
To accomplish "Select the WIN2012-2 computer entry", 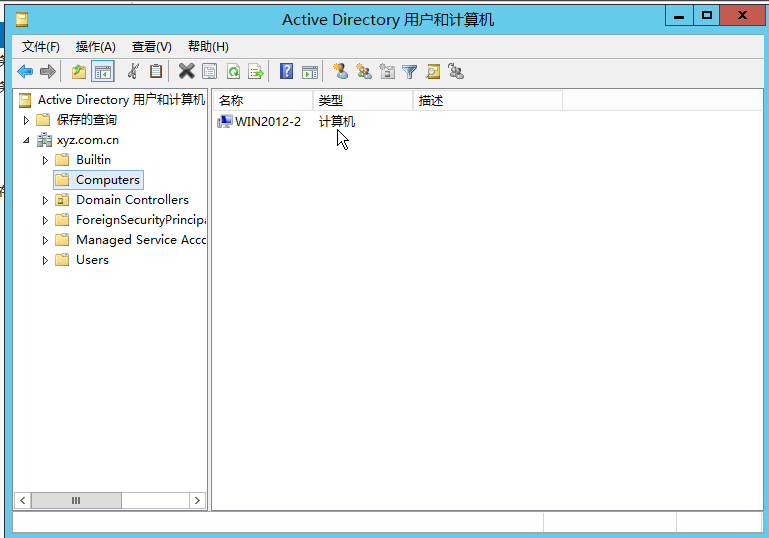I will pos(268,122).
